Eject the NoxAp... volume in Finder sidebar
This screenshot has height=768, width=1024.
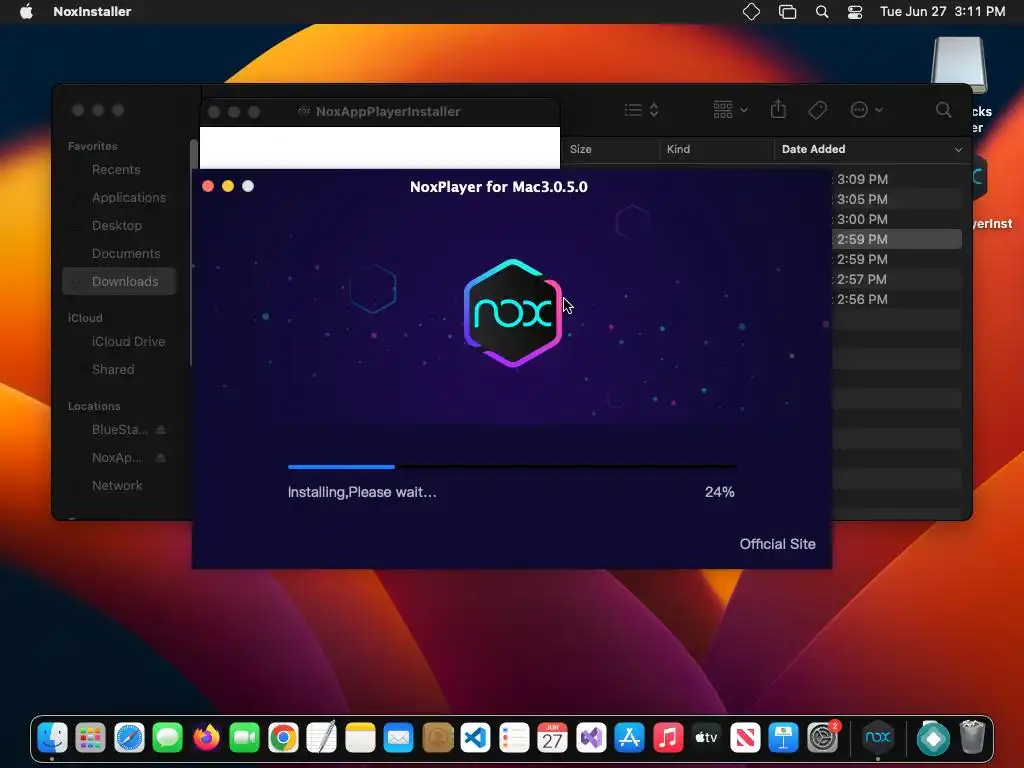tap(161, 458)
